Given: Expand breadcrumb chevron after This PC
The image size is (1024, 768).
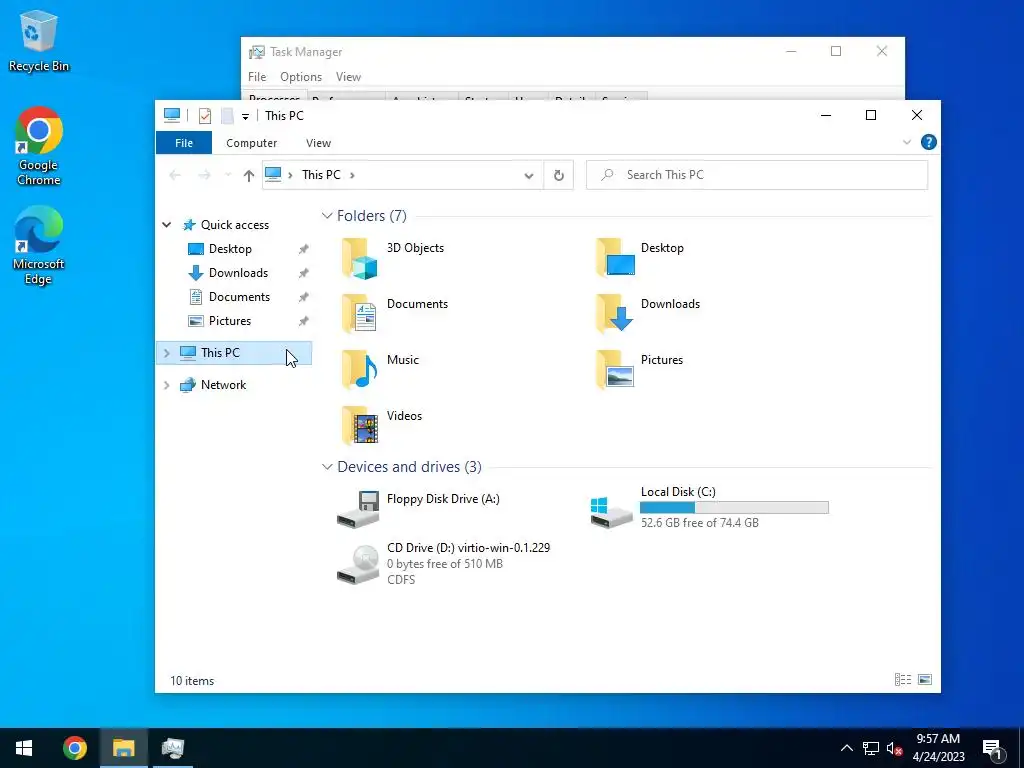Looking at the screenshot, I should coord(352,175).
